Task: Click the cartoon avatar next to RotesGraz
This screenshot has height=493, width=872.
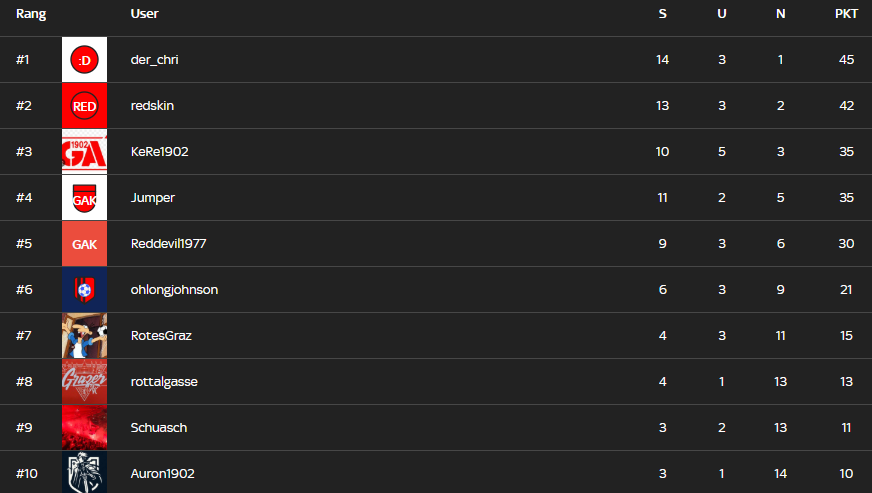Action: pos(84,336)
